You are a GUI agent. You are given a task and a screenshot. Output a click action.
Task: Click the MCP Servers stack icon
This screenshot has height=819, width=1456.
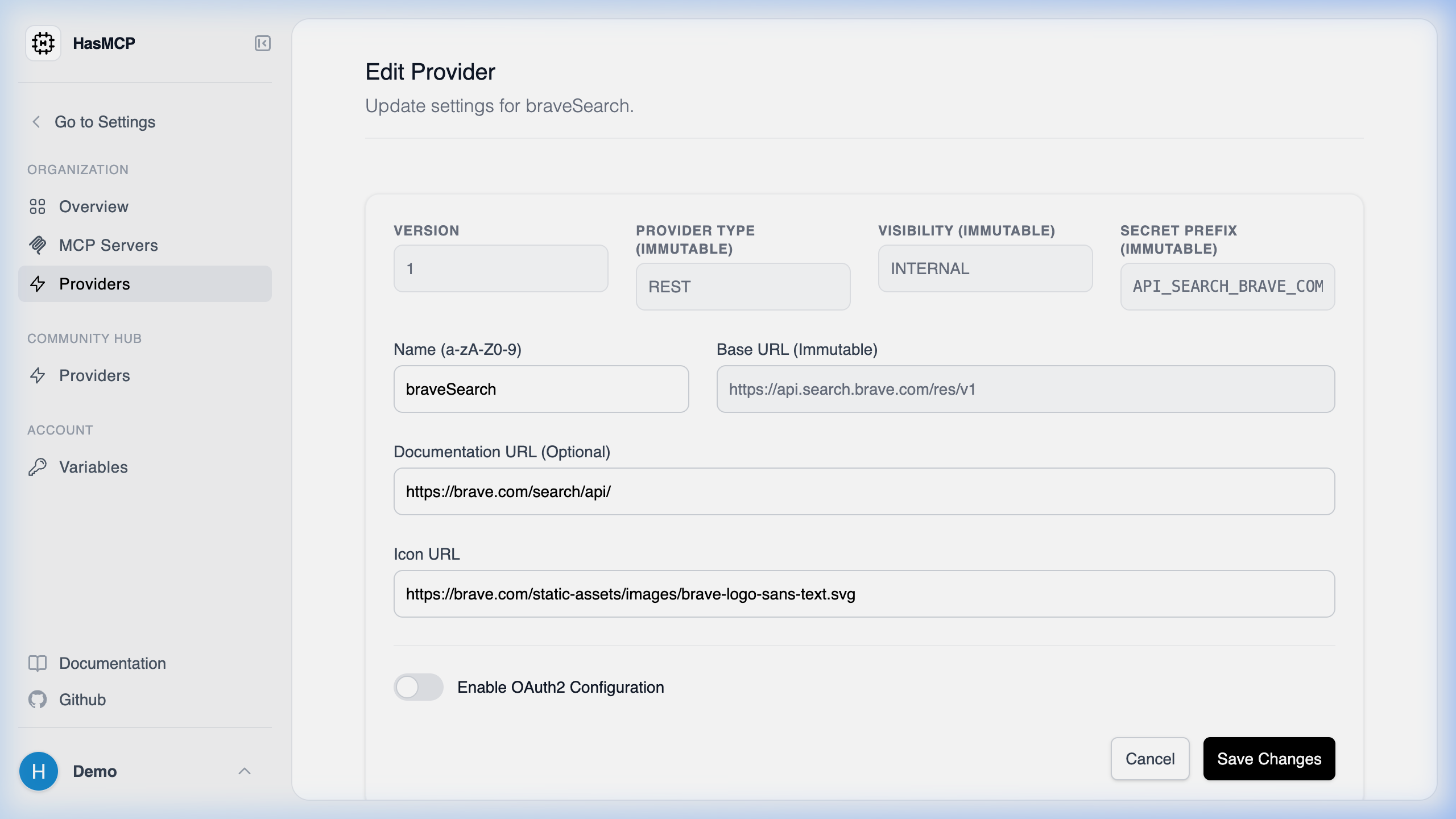point(38,245)
